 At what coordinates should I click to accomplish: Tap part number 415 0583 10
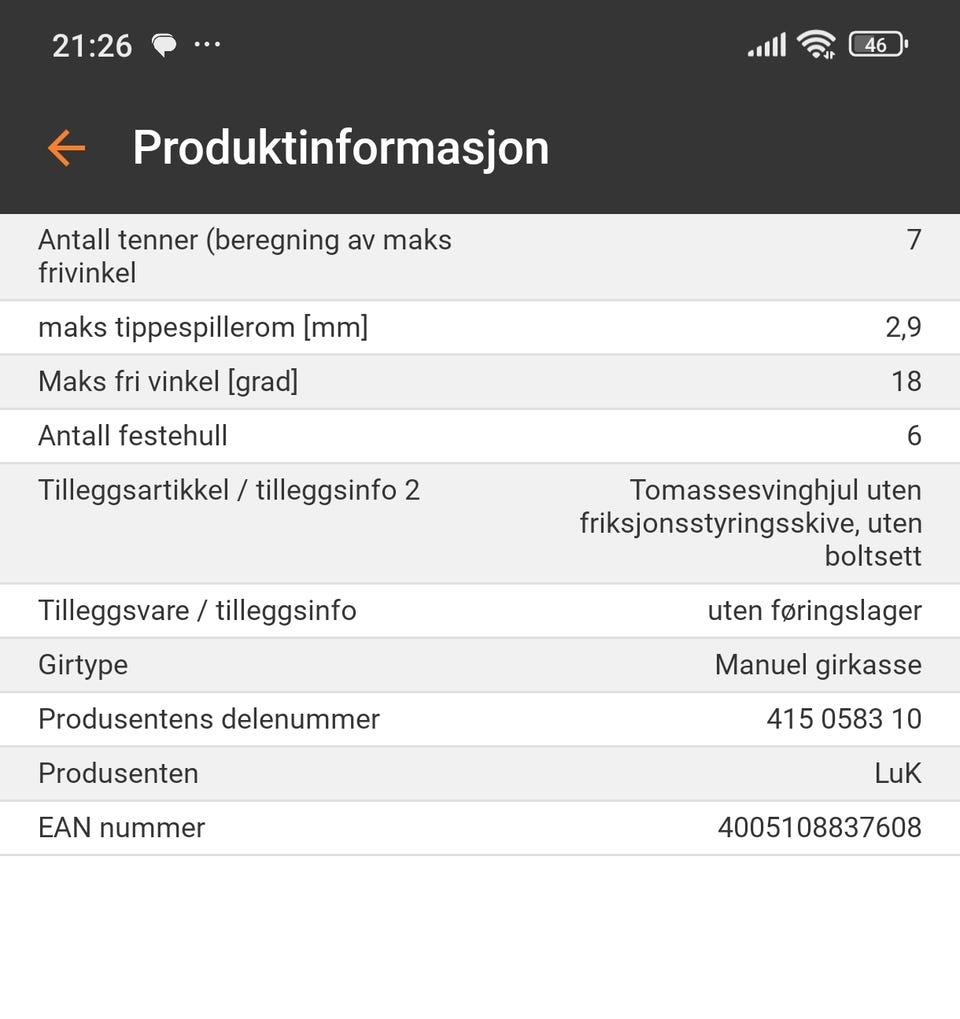(844, 719)
